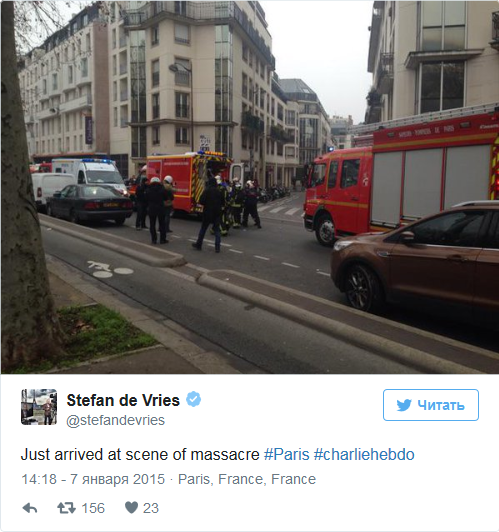The width and height of the screenshot is (499, 532).
Task: Click the blue verified badge
Action: [x=193, y=399]
